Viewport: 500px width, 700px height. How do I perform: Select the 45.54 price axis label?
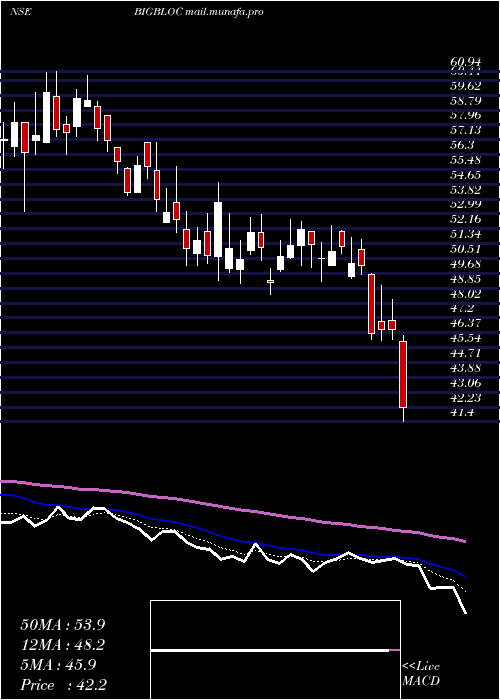(x=466, y=338)
